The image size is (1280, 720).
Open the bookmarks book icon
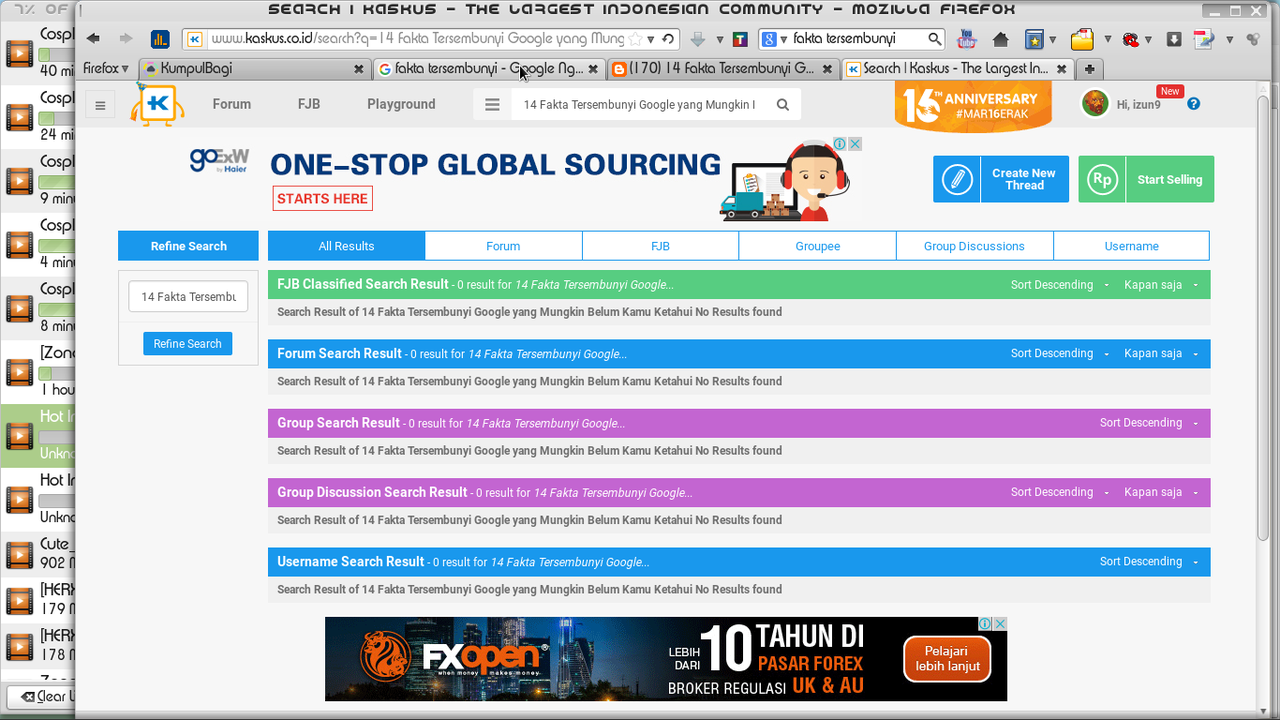(1034, 40)
